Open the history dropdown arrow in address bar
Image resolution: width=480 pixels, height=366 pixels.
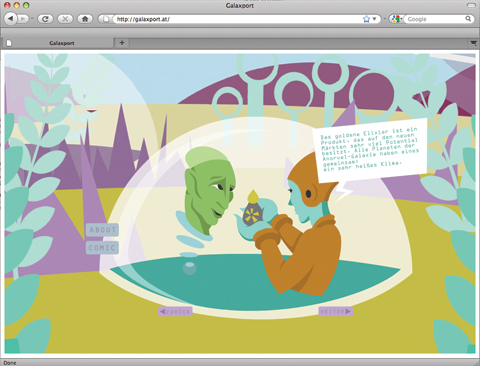(x=374, y=19)
